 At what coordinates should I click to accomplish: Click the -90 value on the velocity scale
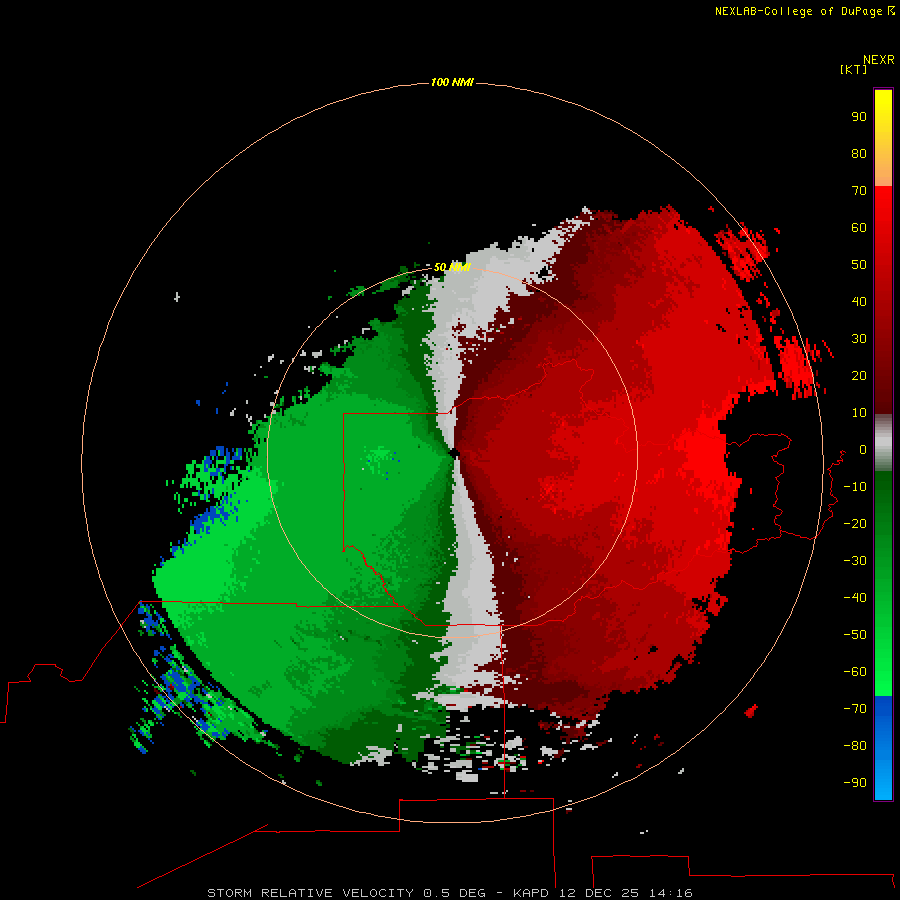(x=855, y=783)
